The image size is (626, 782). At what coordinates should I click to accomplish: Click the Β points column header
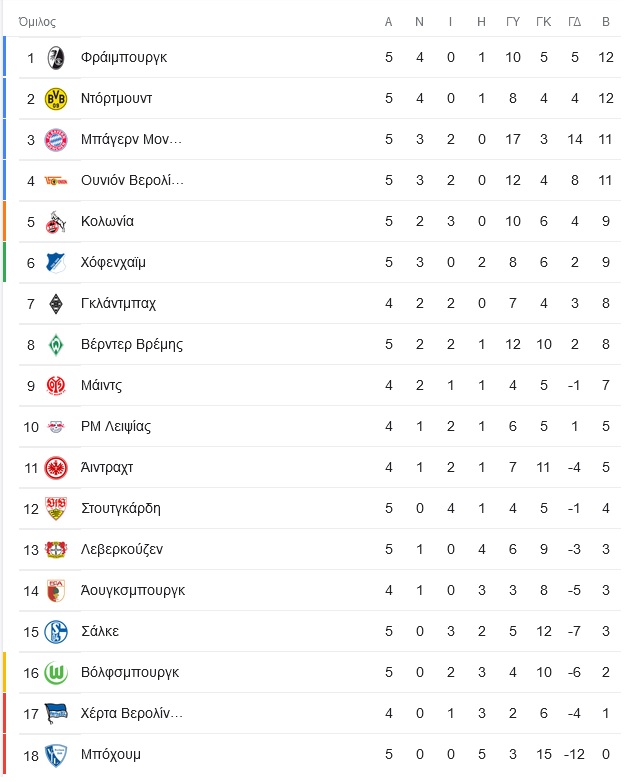tap(606, 22)
